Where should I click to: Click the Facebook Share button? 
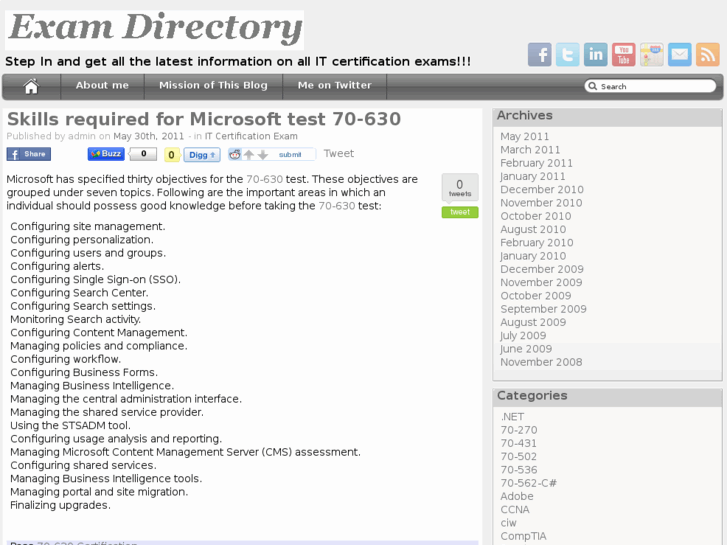pos(29,154)
